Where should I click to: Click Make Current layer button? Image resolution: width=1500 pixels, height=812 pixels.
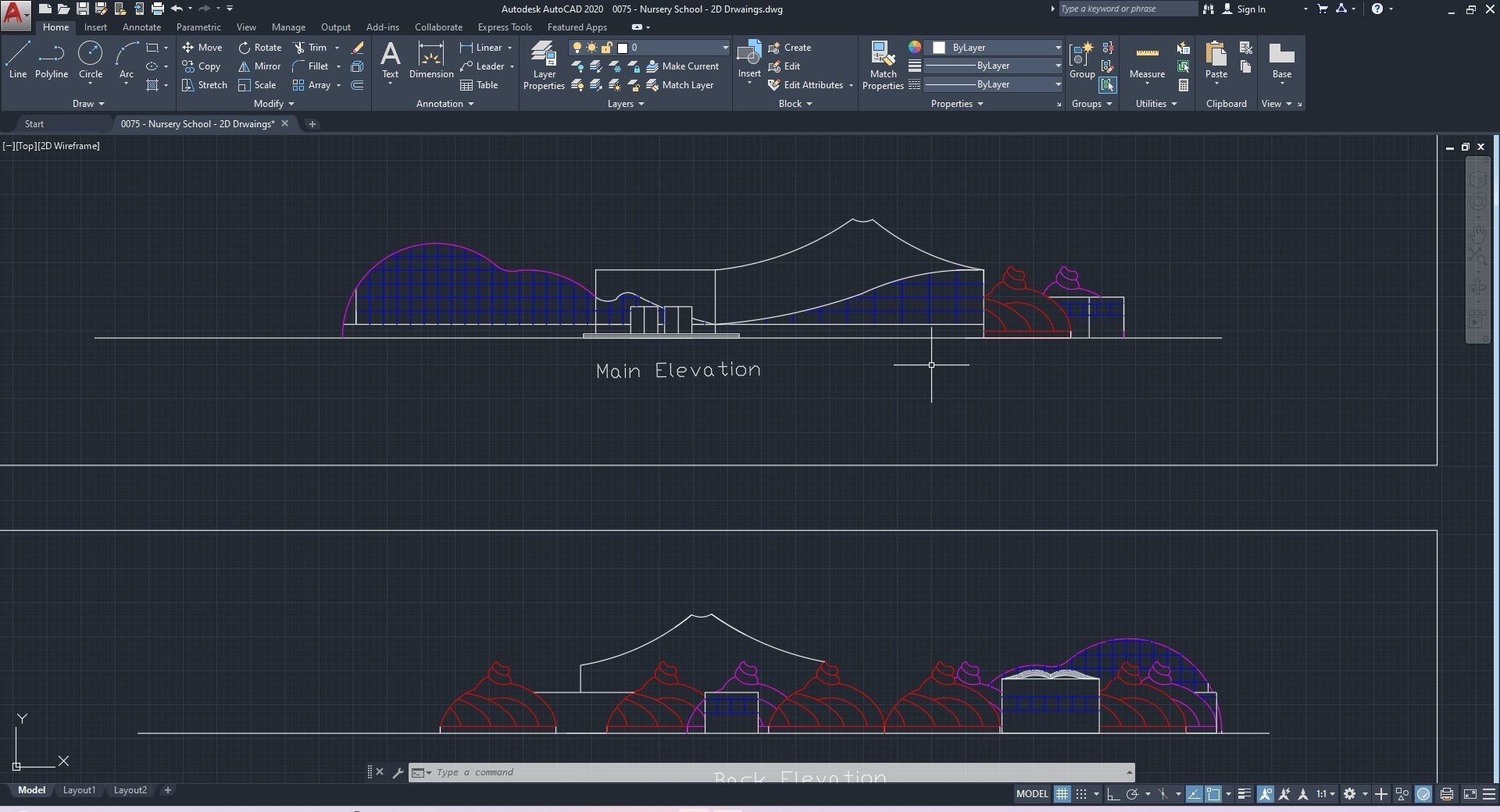point(682,66)
